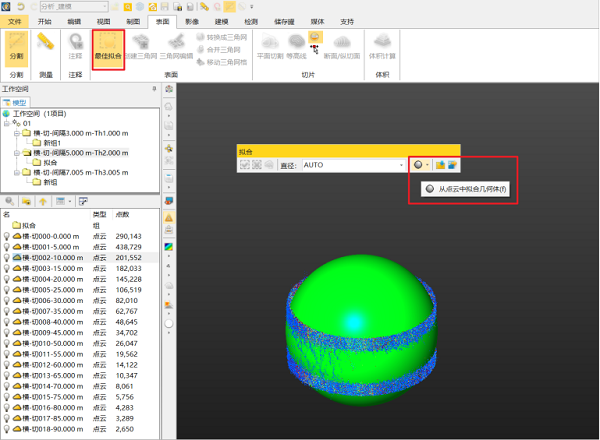Toggle visibility bulb for 横-切001-5.000 m
600x440 pixels.
pos(7,247)
